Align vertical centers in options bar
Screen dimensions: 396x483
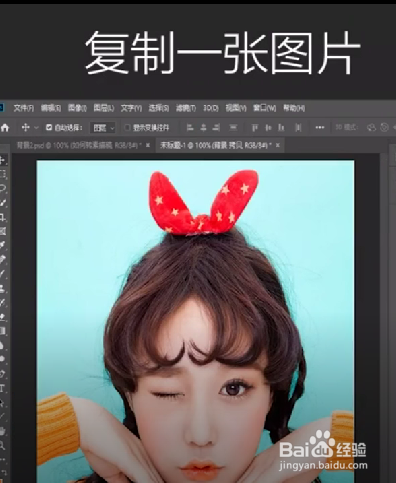pos(268,127)
